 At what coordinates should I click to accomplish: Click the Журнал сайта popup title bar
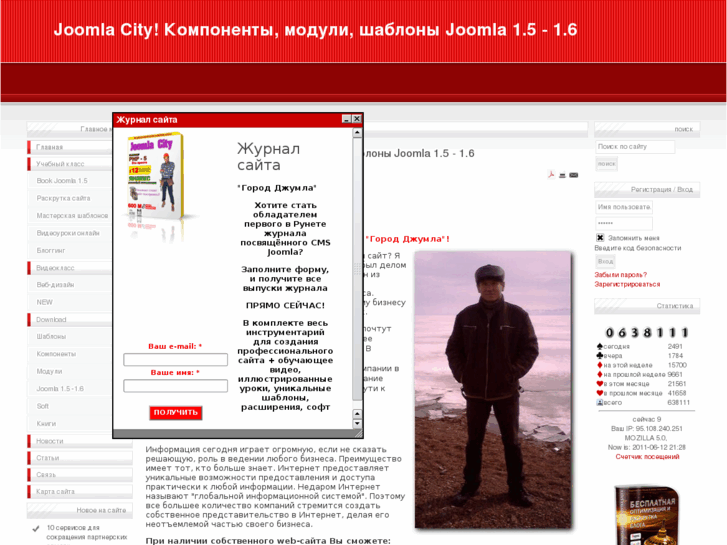(227, 120)
